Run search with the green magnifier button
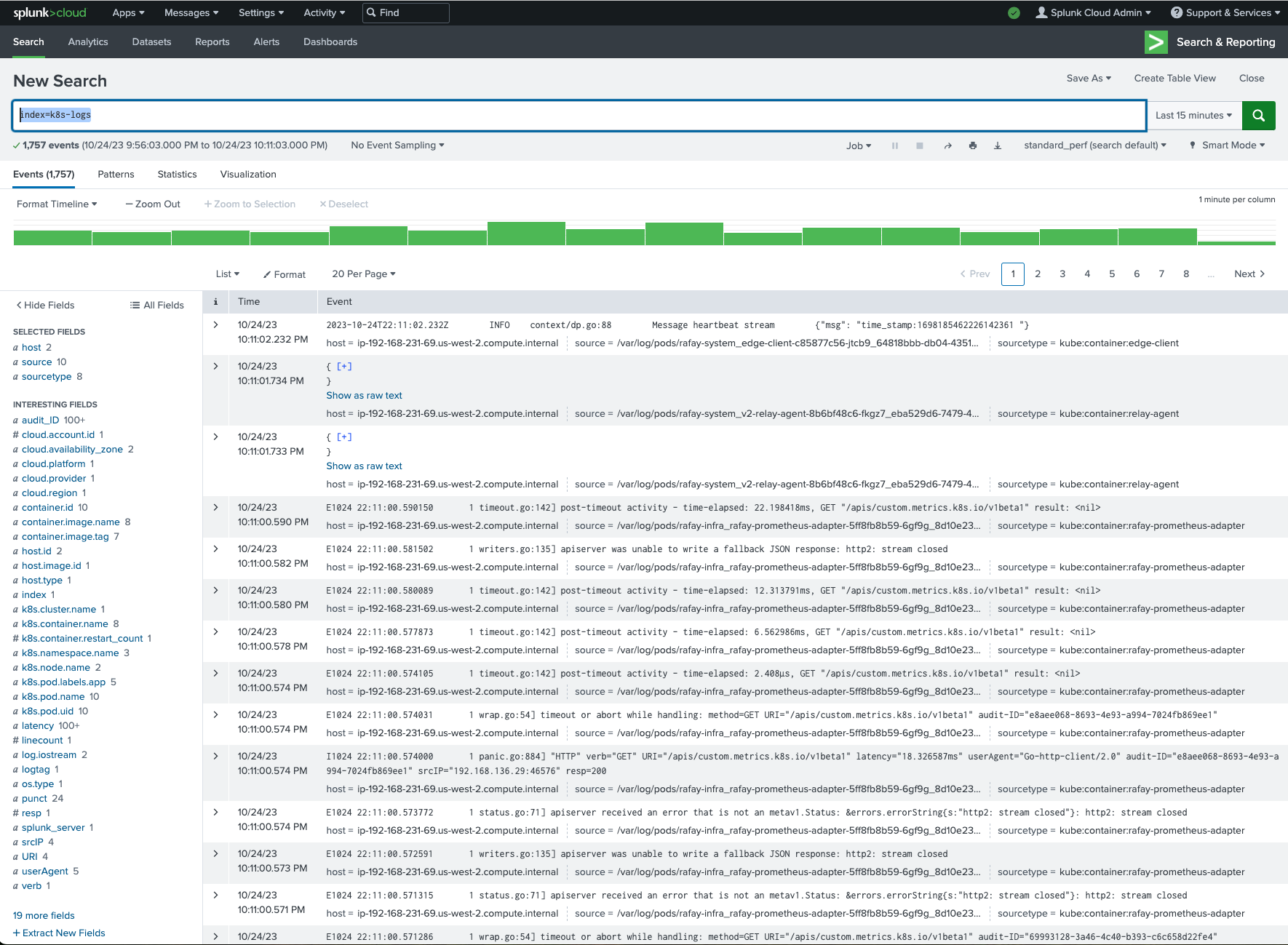The width and height of the screenshot is (1288, 945). click(1258, 115)
